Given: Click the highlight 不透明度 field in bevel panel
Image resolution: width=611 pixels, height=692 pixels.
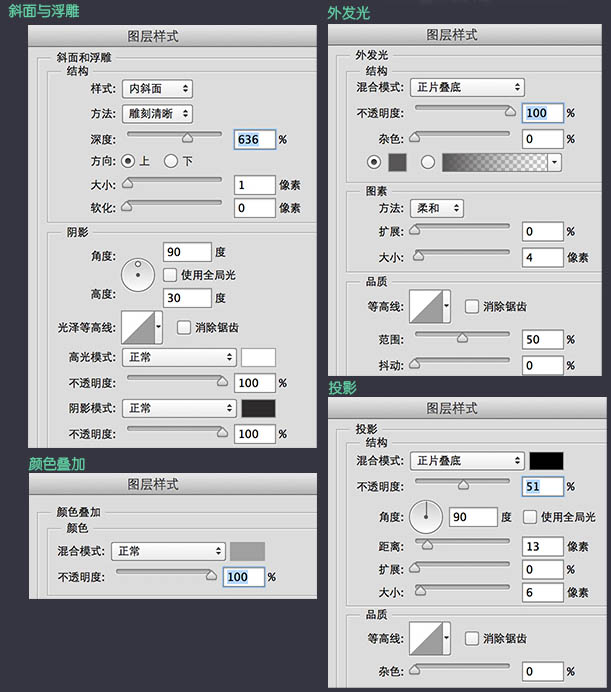Looking at the screenshot, I should [255, 383].
